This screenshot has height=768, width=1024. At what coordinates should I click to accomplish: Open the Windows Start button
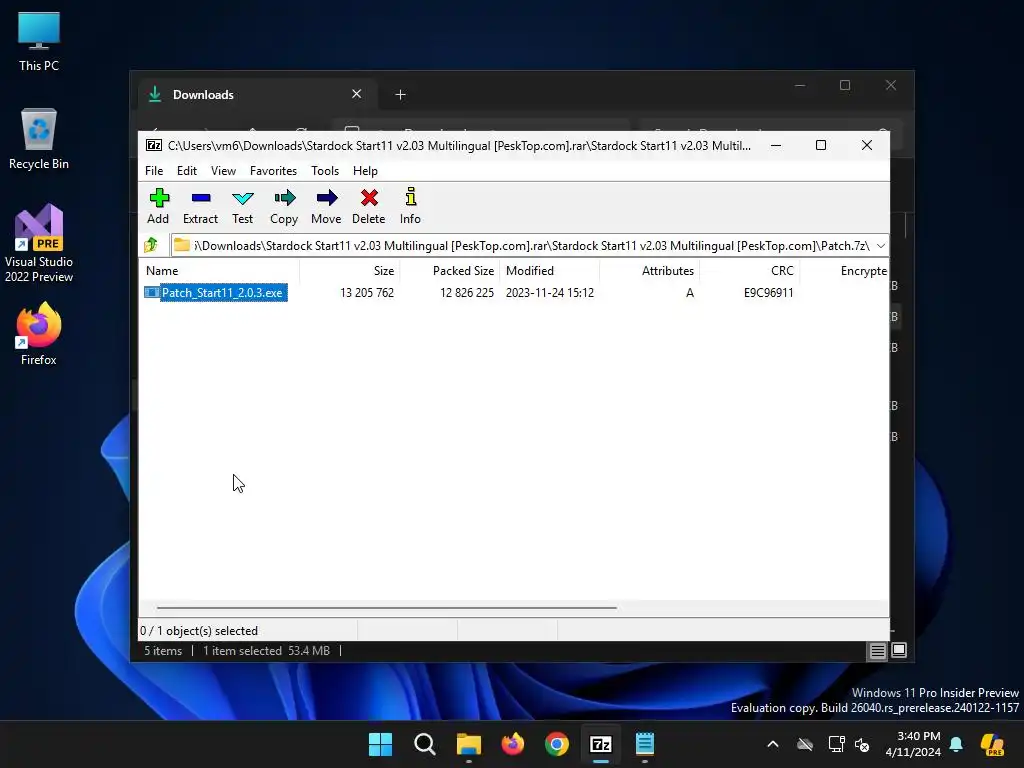click(380, 744)
